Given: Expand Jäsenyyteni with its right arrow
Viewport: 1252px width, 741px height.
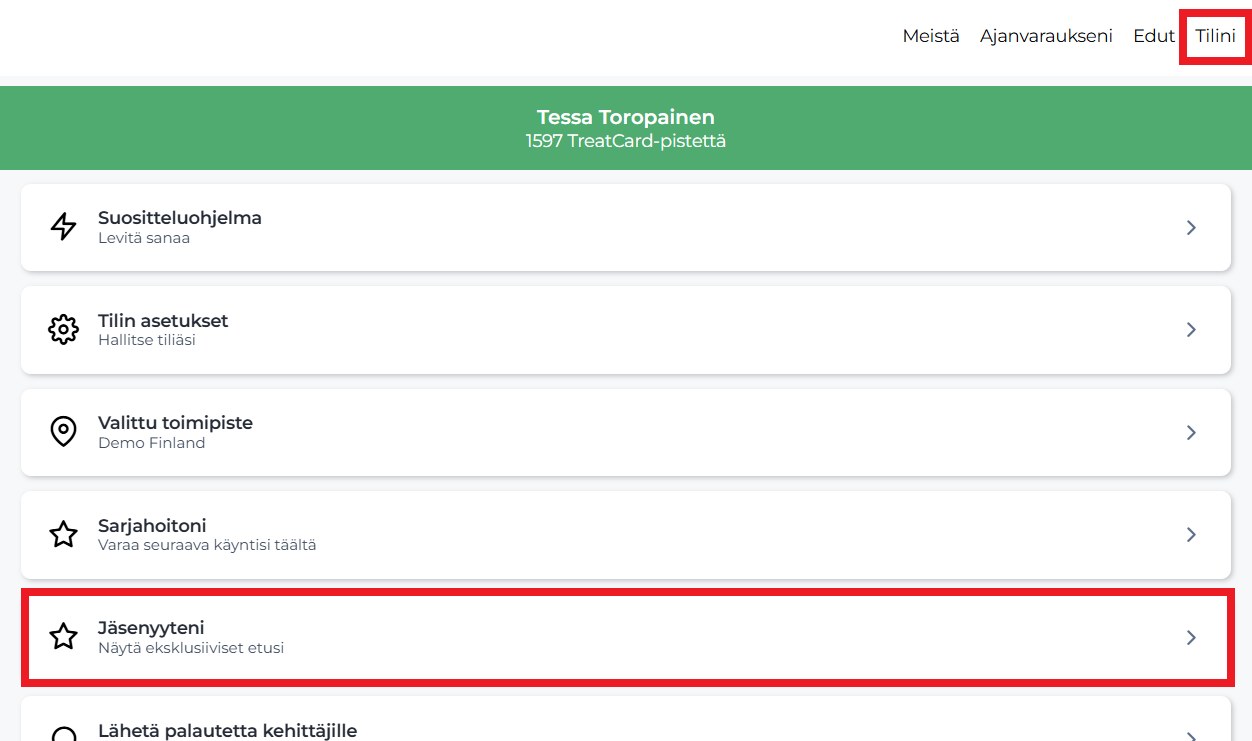Looking at the screenshot, I should pyautogui.click(x=1190, y=637).
